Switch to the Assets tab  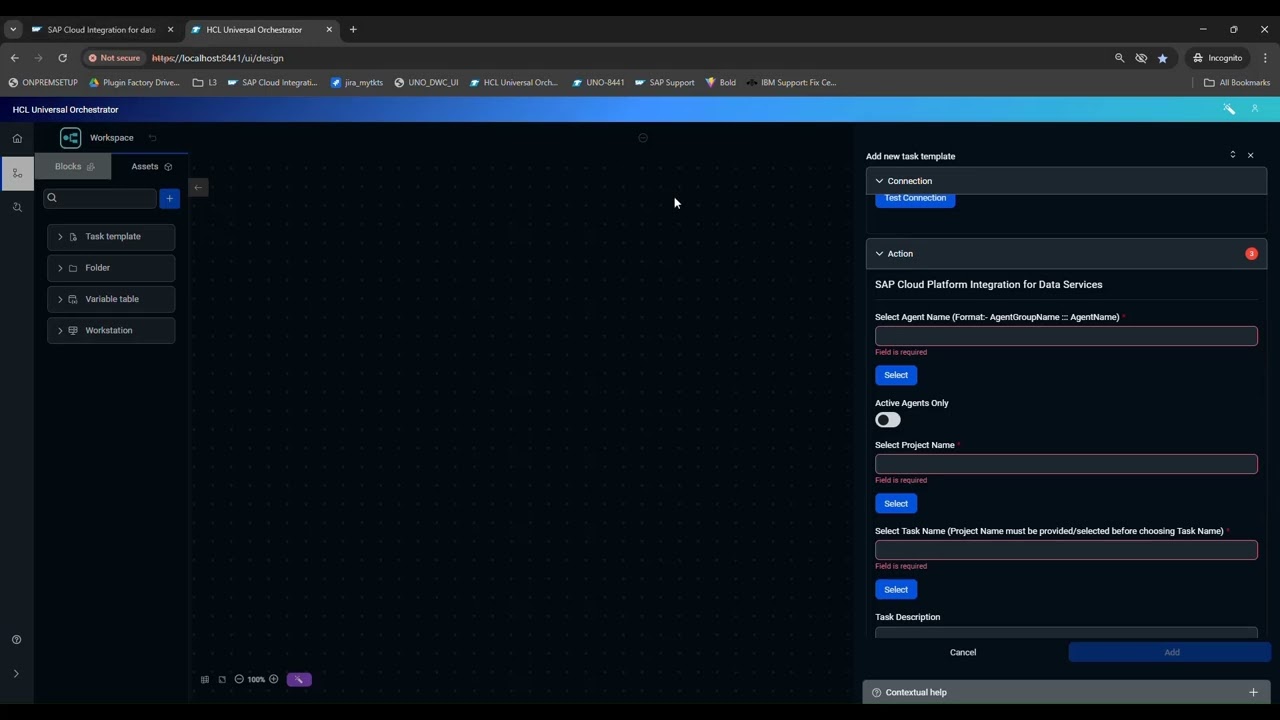(151, 167)
